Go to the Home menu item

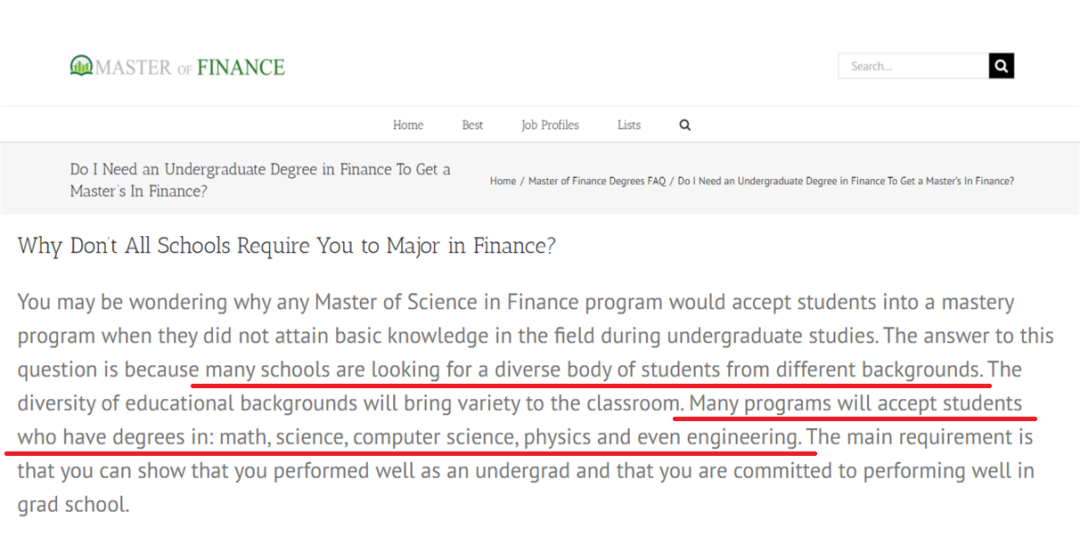click(x=408, y=125)
